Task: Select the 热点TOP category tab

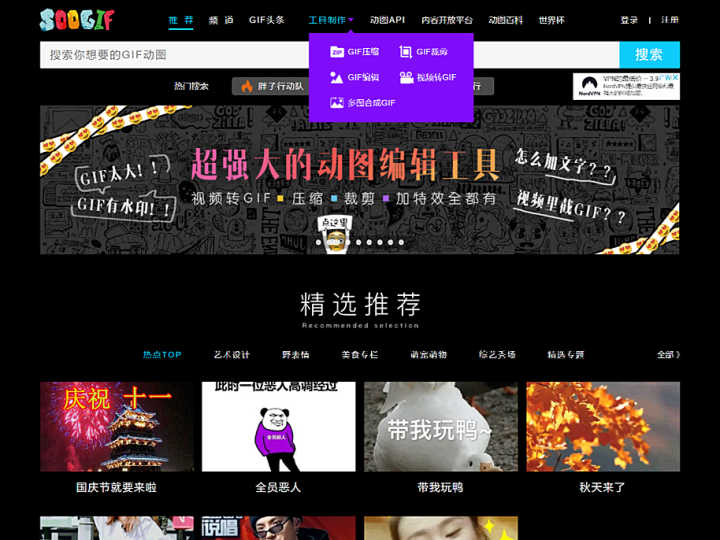Action: pos(162,354)
